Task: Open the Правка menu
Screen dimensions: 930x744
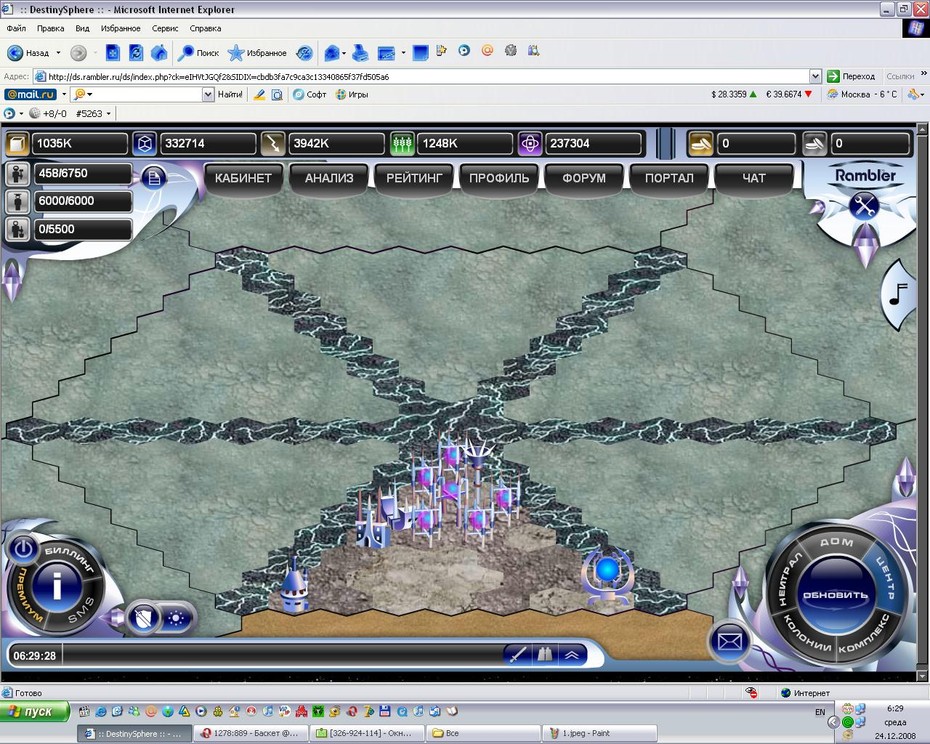Action: tap(50, 28)
